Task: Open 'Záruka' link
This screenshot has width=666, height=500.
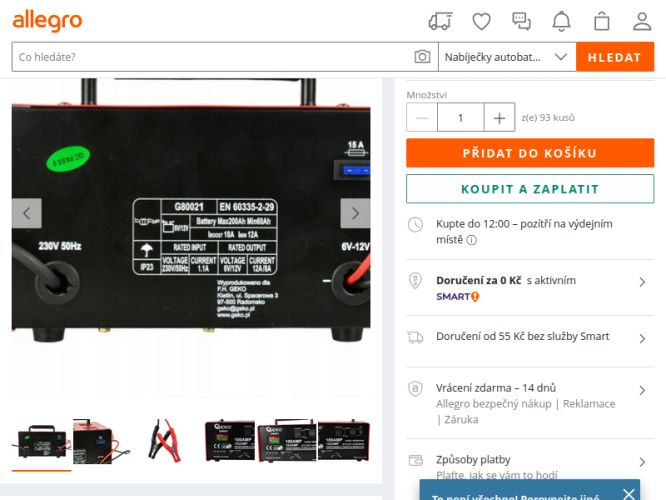Action: pyautogui.click(x=461, y=420)
